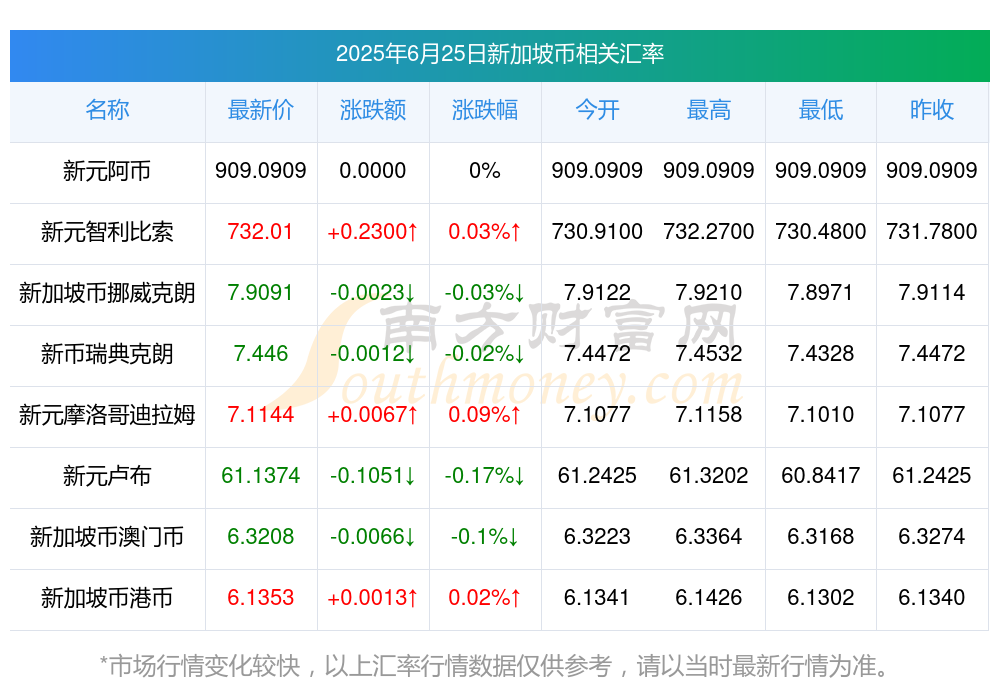Click the 涨跌幅 column header
Viewport: 1000px width, 698px height.
(485, 110)
